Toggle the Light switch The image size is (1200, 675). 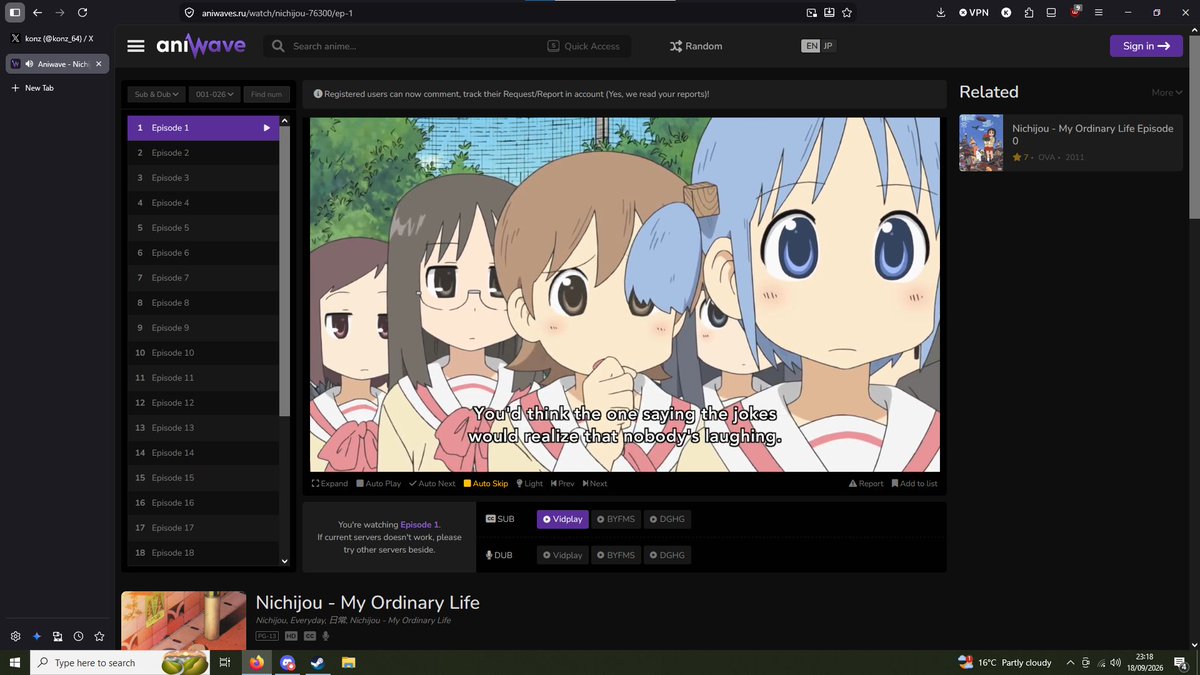point(530,484)
